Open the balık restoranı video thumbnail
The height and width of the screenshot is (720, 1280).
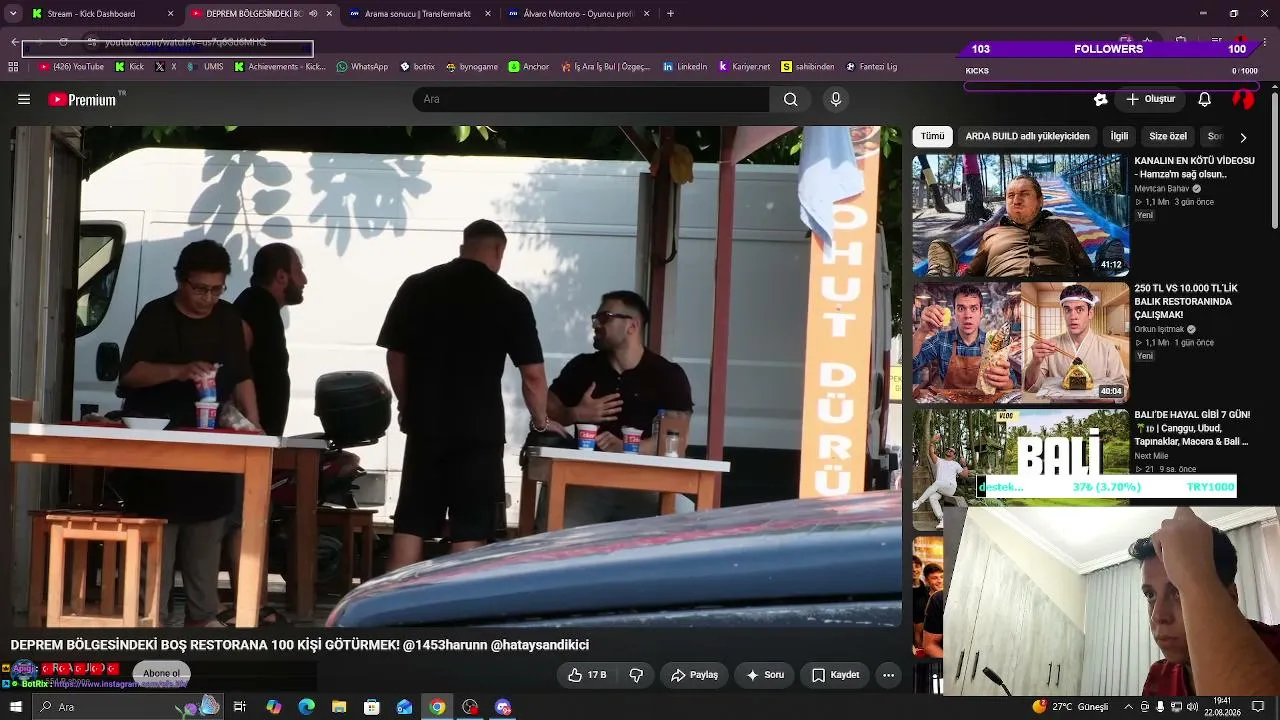[x=1020, y=342]
